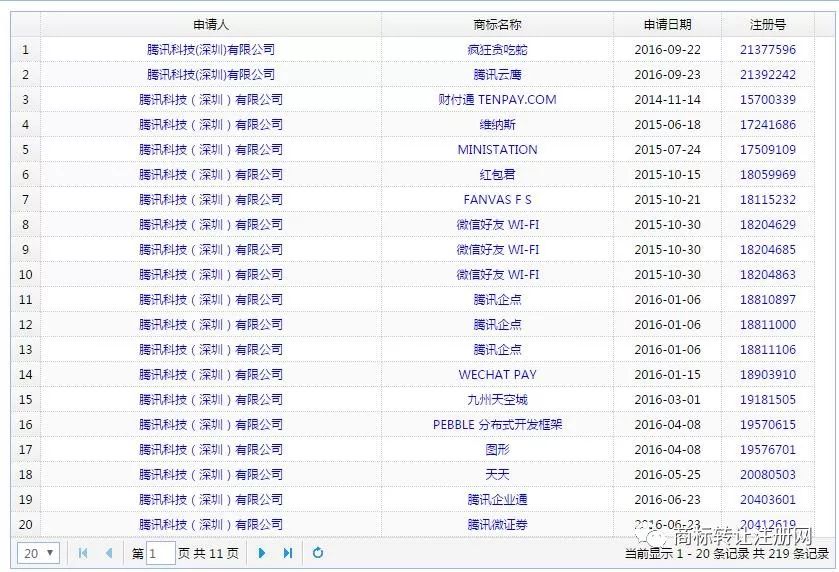Click application date 2016-09-22
The image size is (839, 572).
tap(667, 50)
